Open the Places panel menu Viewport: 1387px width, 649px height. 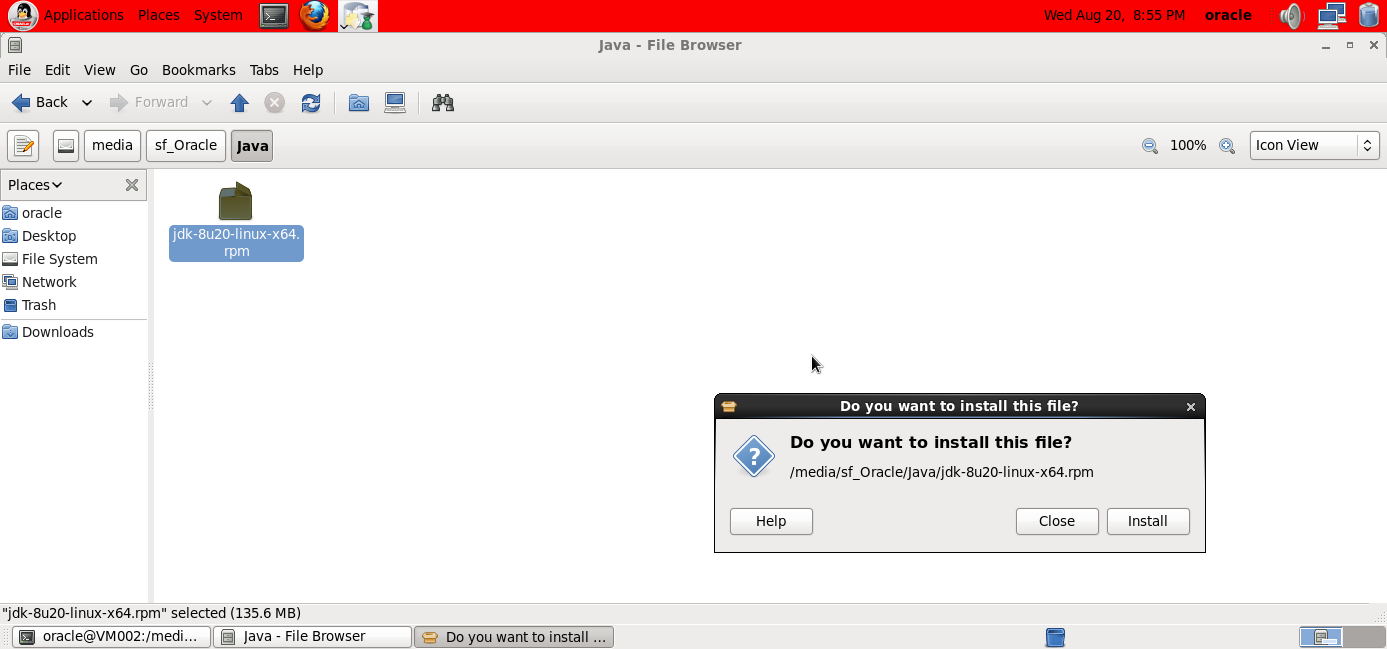pyautogui.click(x=159, y=15)
